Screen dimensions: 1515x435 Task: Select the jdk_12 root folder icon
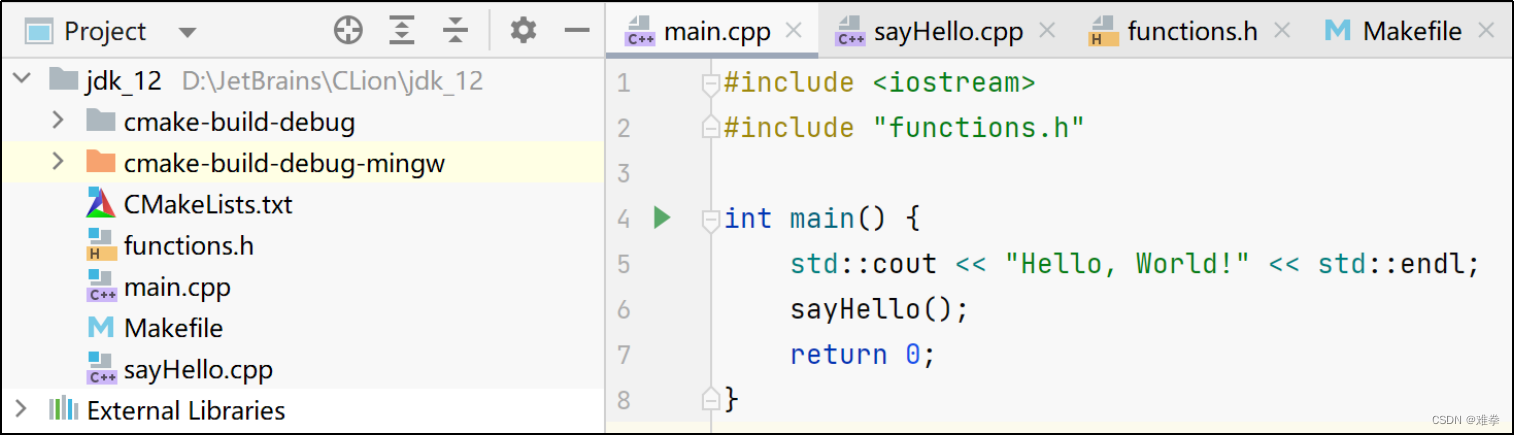coord(63,79)
